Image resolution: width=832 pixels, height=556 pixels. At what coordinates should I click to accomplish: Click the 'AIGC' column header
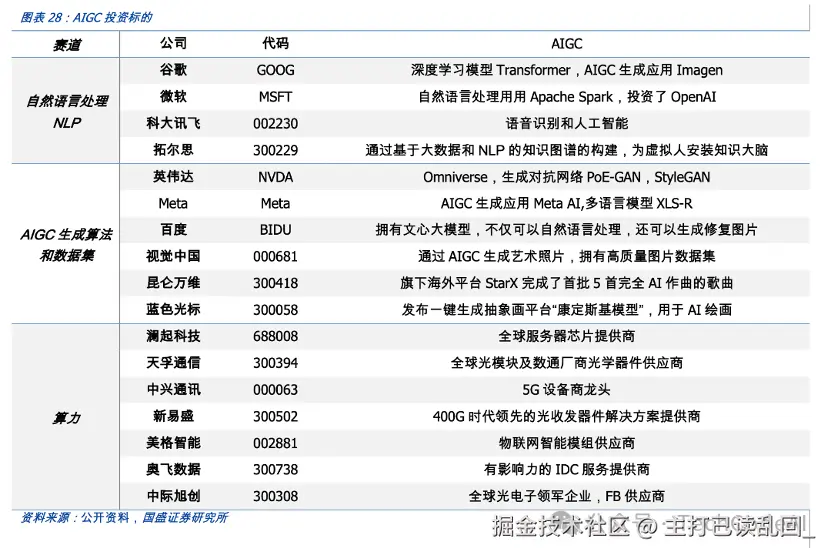(567, 44)
